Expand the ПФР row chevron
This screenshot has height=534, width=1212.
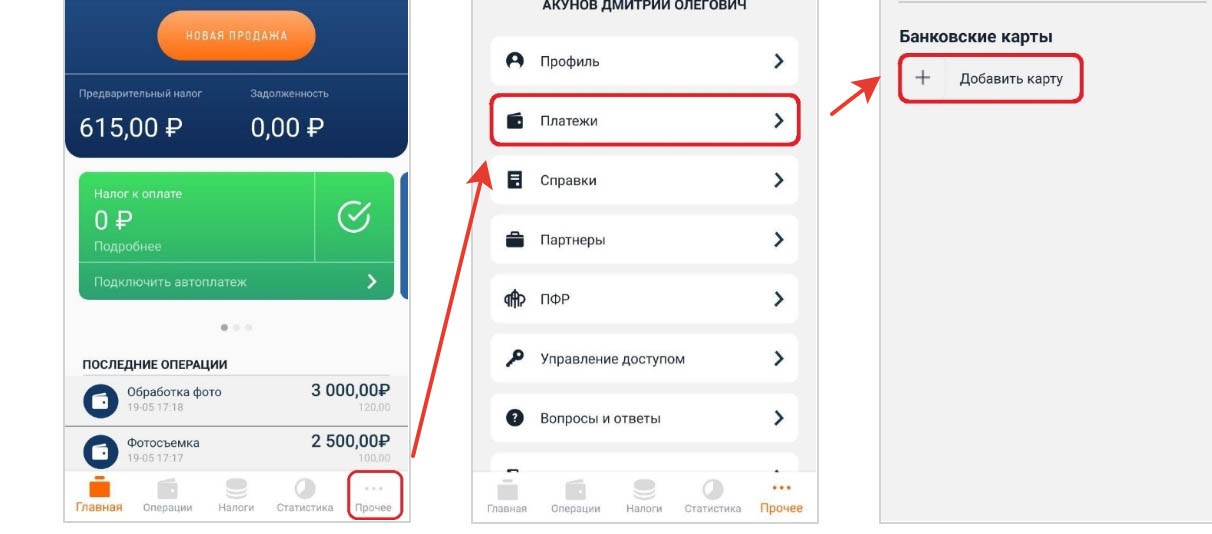[779, 299]
